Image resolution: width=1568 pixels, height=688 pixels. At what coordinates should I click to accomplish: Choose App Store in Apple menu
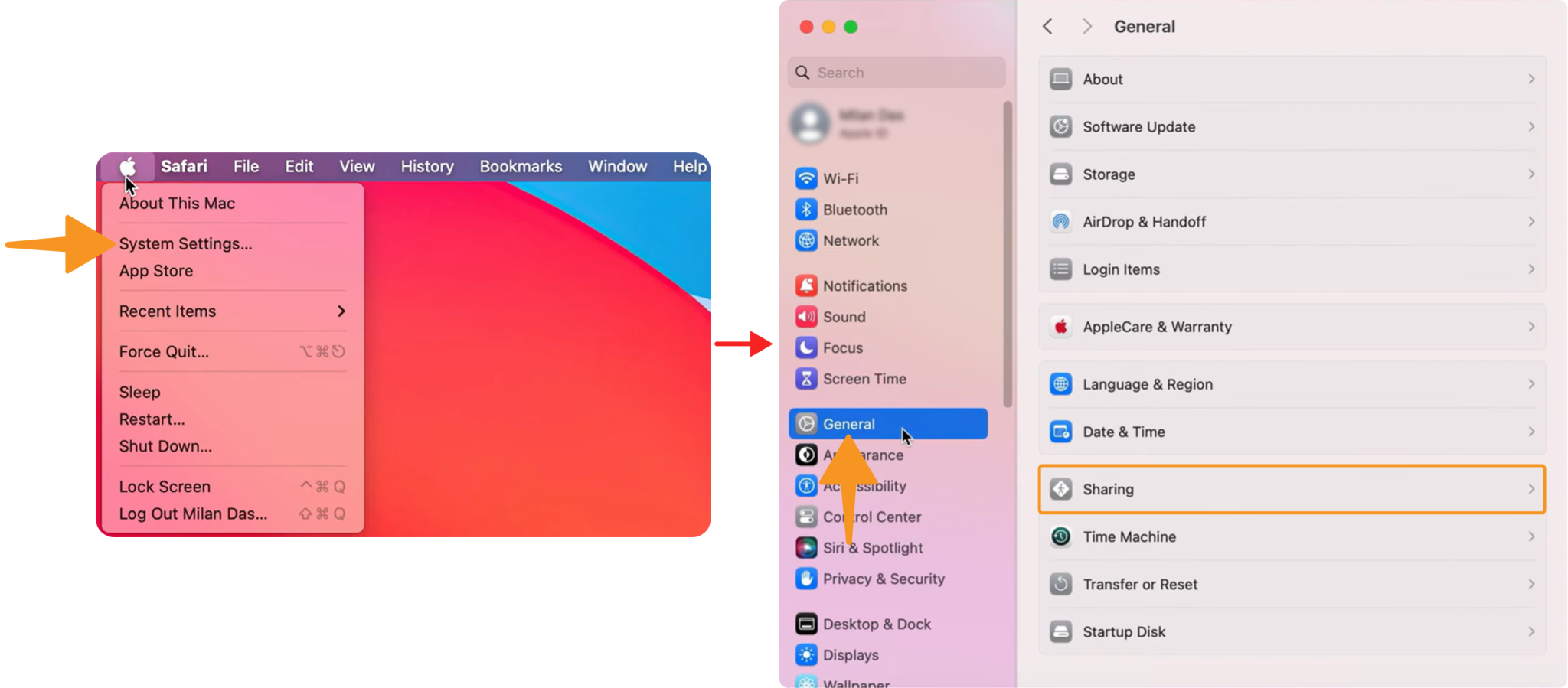pyautogui.click(x=156, y=271)
